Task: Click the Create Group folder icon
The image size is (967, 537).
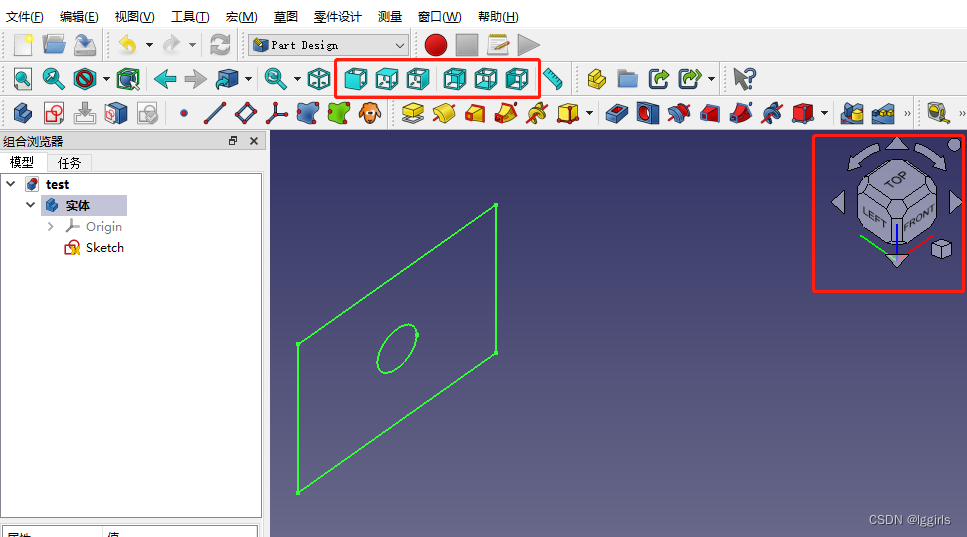Action: 627,79
